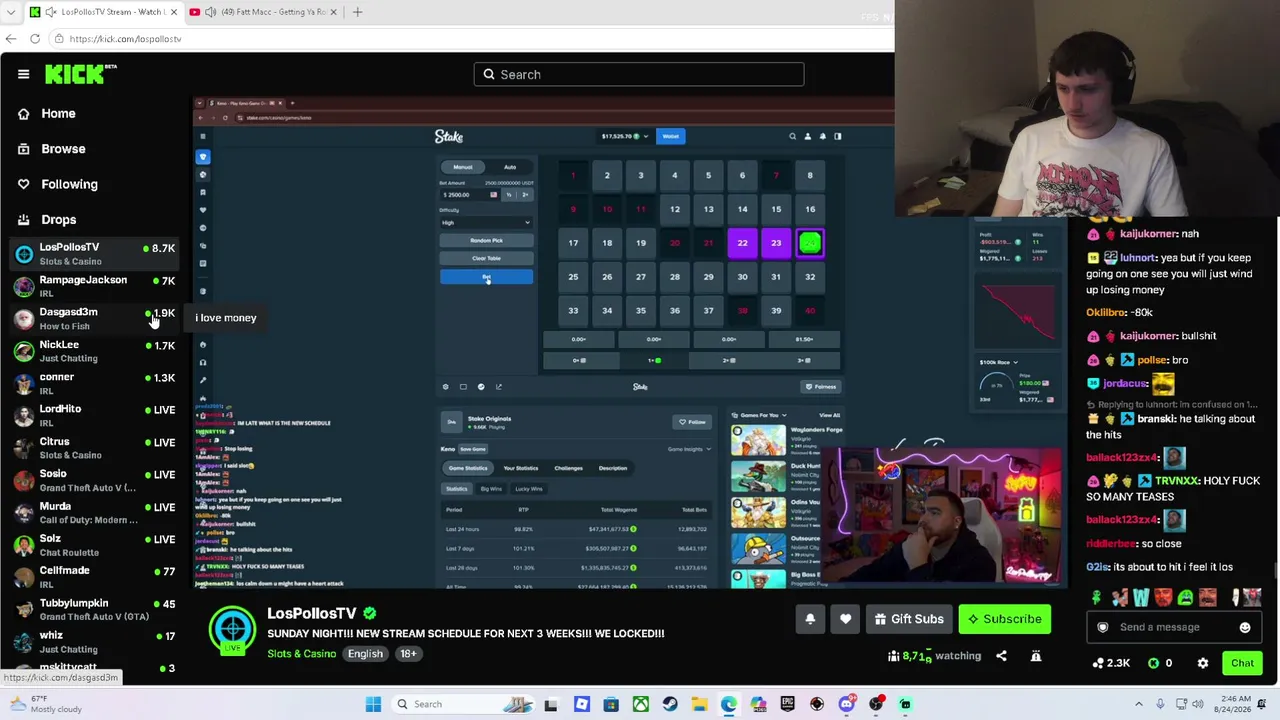Open NickLee's channel in the sidebar
This screenshot has width=1280, height=720.
[95, 351]
